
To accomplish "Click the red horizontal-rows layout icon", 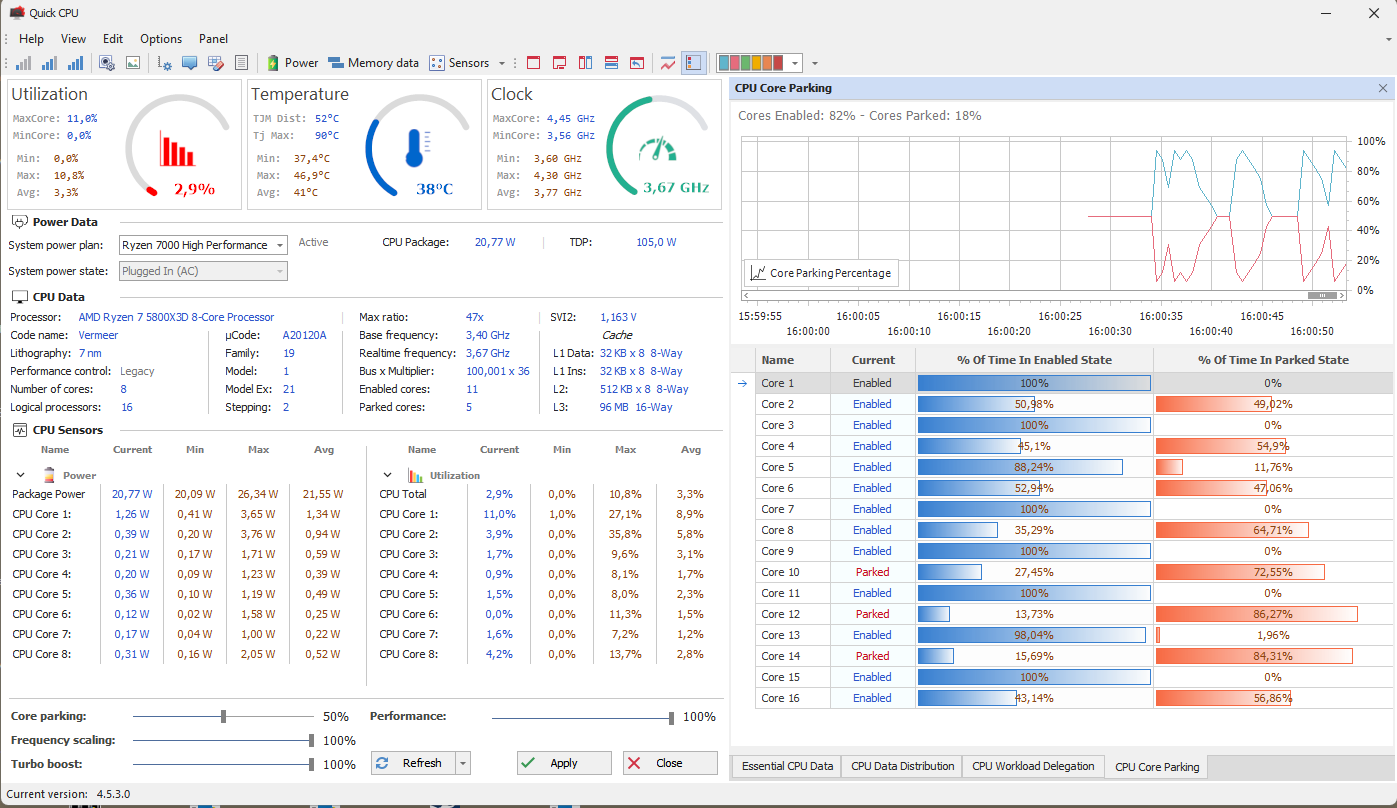I will [611, 63].
